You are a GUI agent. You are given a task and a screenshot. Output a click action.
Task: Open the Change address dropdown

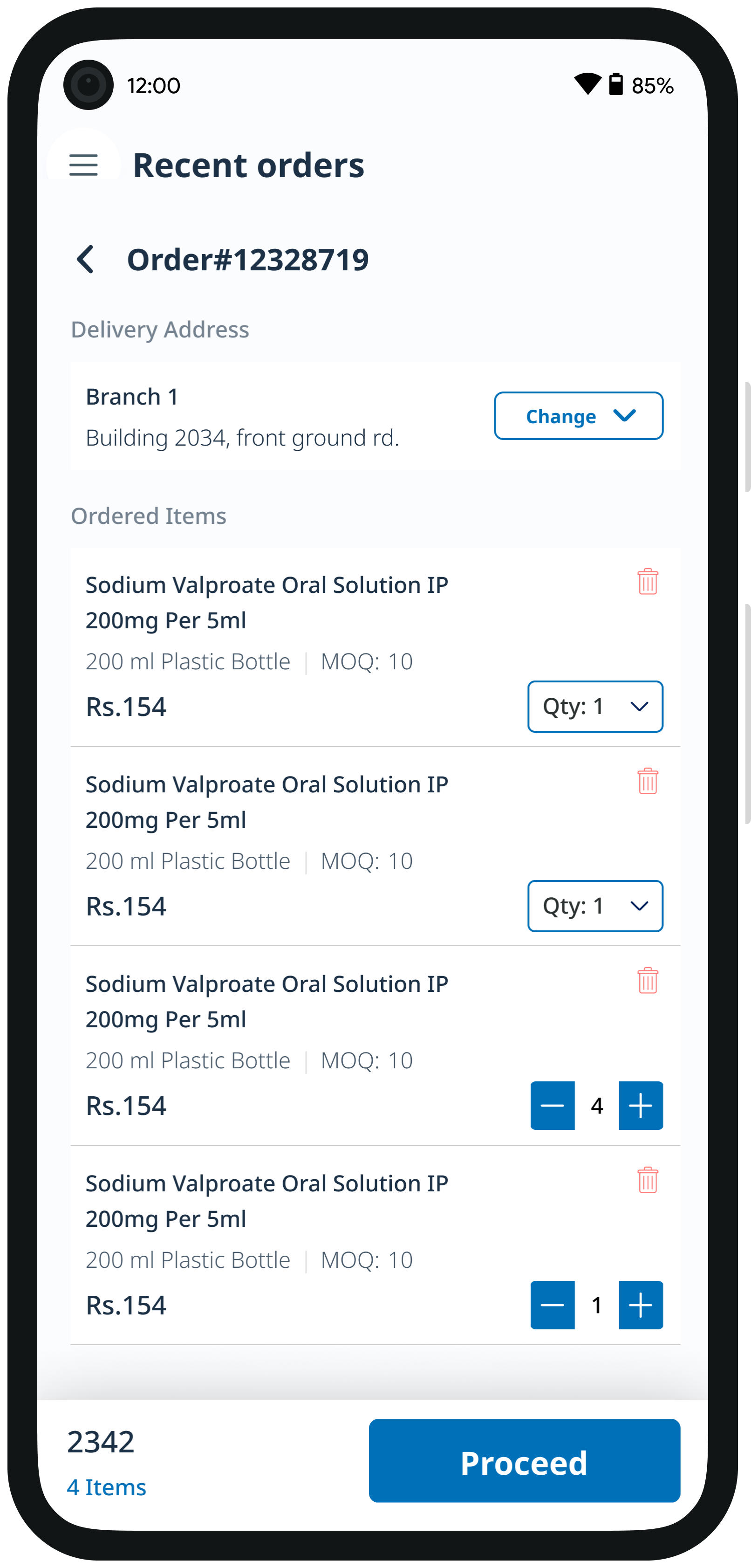click(578, 416)
